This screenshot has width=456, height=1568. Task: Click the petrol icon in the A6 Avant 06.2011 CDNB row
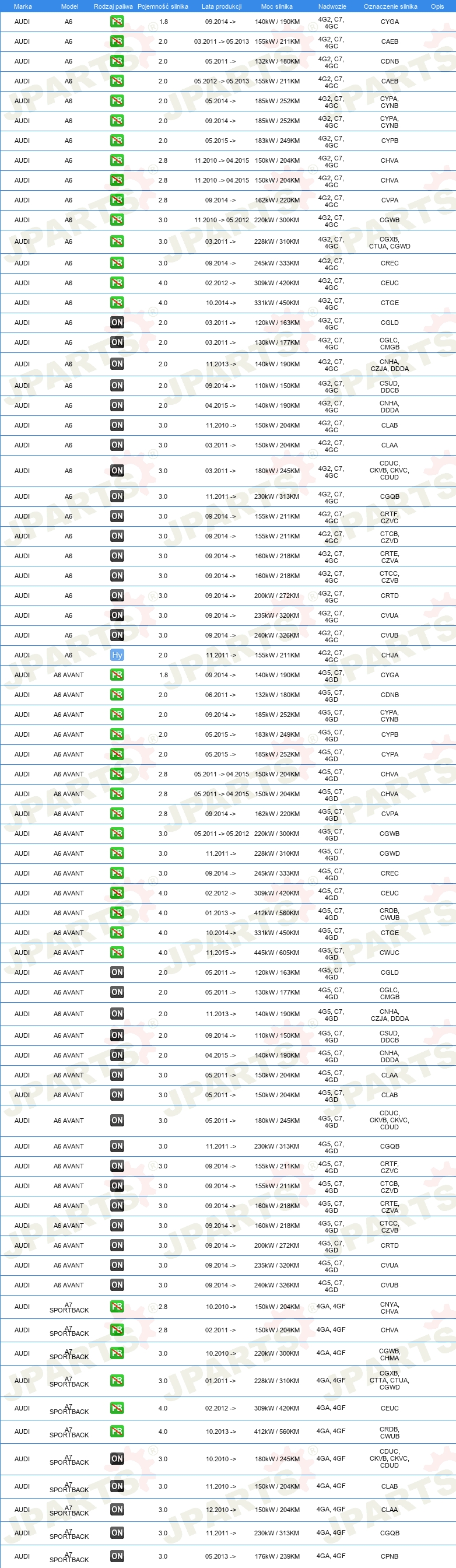pos(117,695)
